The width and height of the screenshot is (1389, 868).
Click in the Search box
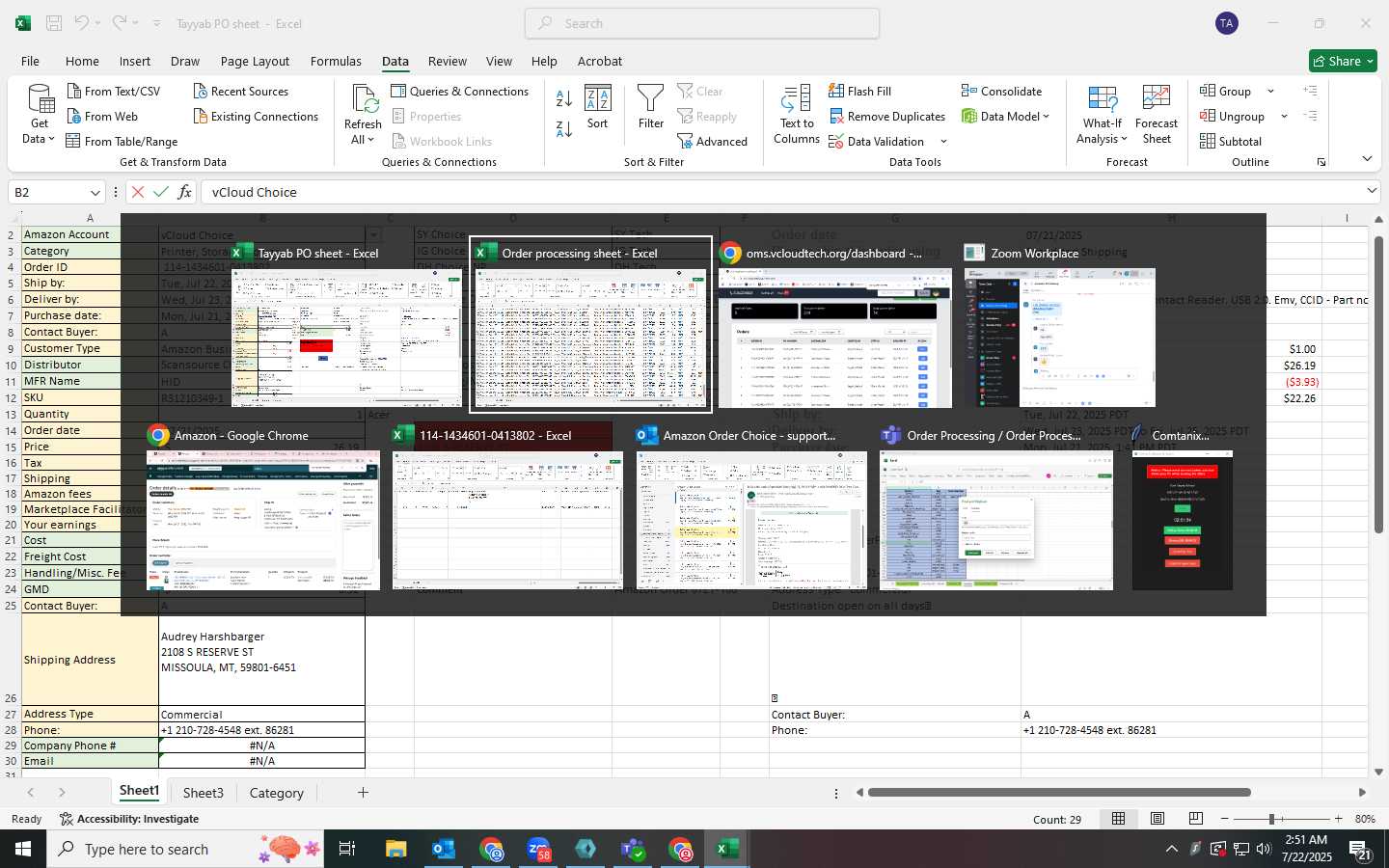coord(702,23)
